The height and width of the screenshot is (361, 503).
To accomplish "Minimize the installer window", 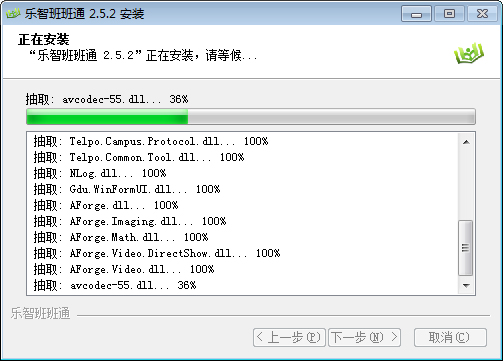I will tap(416, 14).
